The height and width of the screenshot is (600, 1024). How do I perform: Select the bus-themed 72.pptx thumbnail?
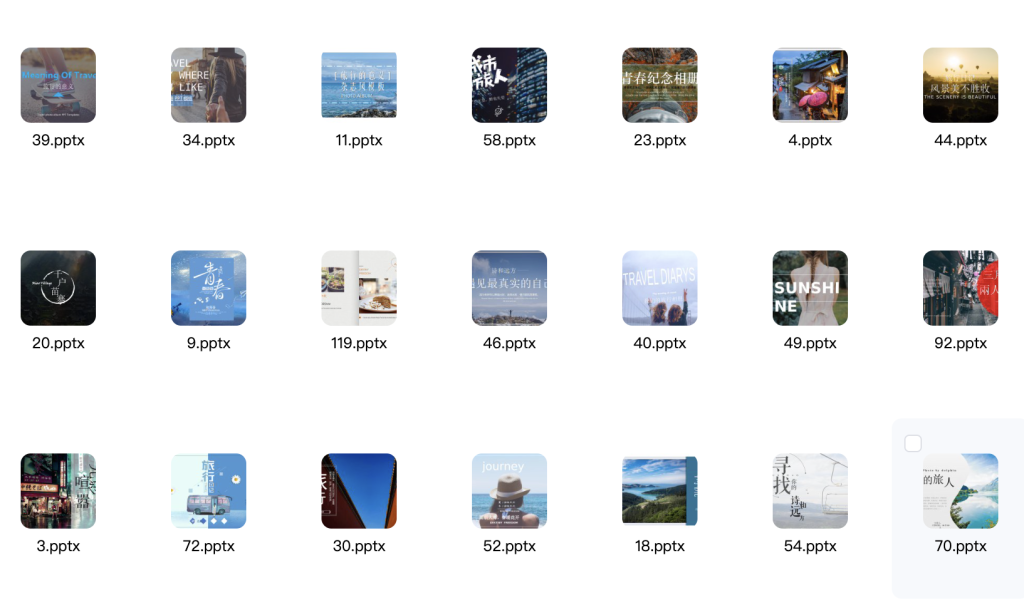208,491
